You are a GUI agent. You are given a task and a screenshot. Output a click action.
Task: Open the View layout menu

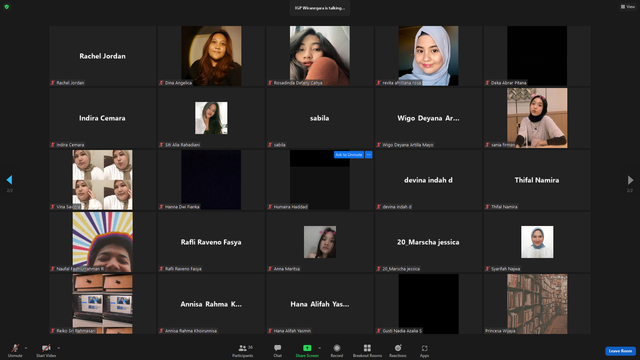coord(628,7)
